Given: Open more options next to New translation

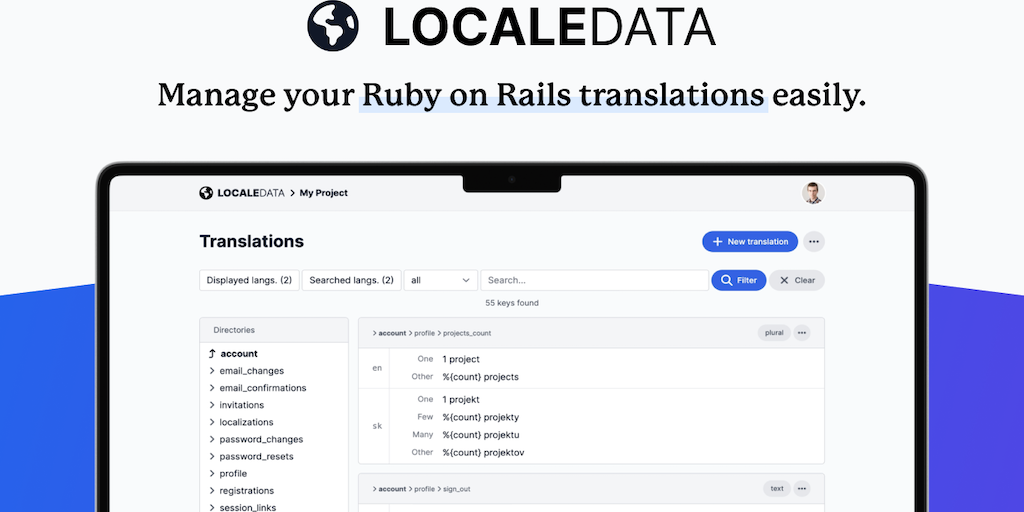Looking at the screenshot, I should click(x=814, y=242).
